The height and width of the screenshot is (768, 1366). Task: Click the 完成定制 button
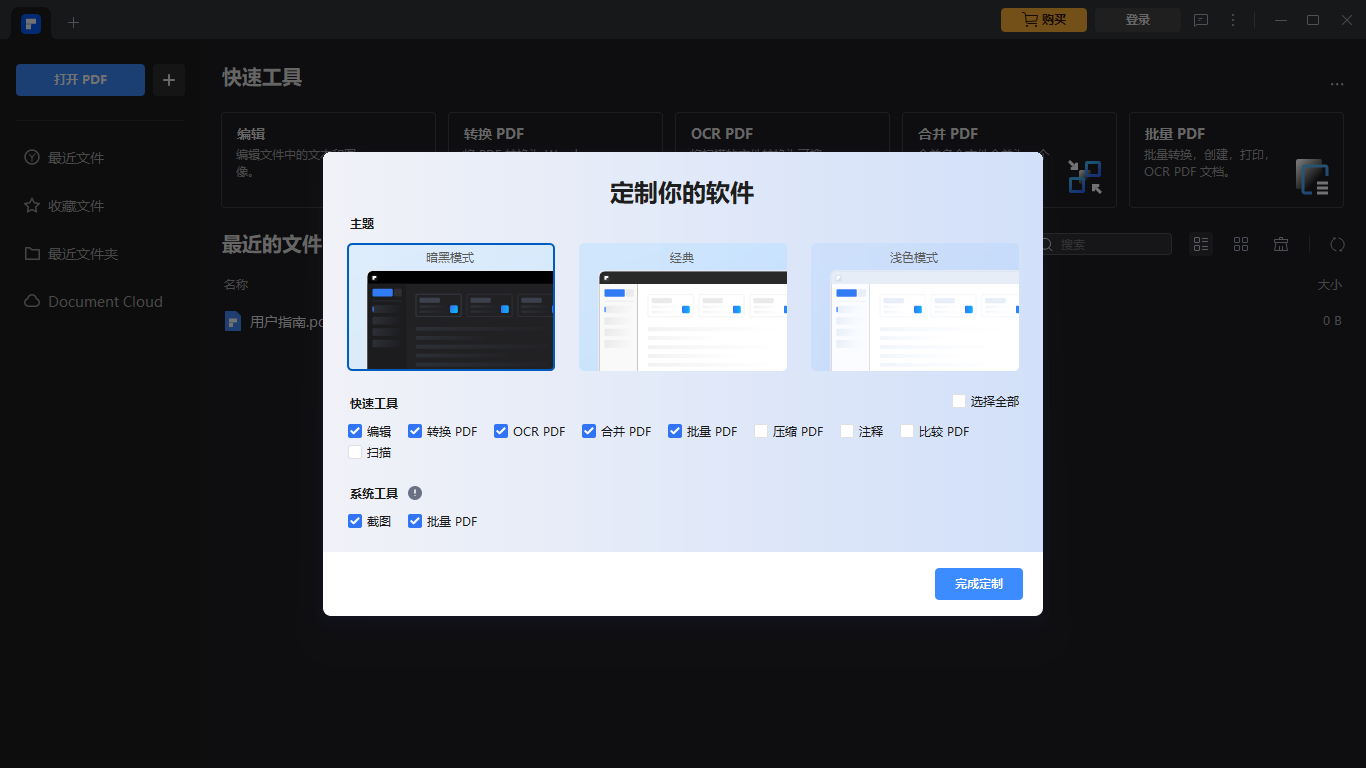978,584
